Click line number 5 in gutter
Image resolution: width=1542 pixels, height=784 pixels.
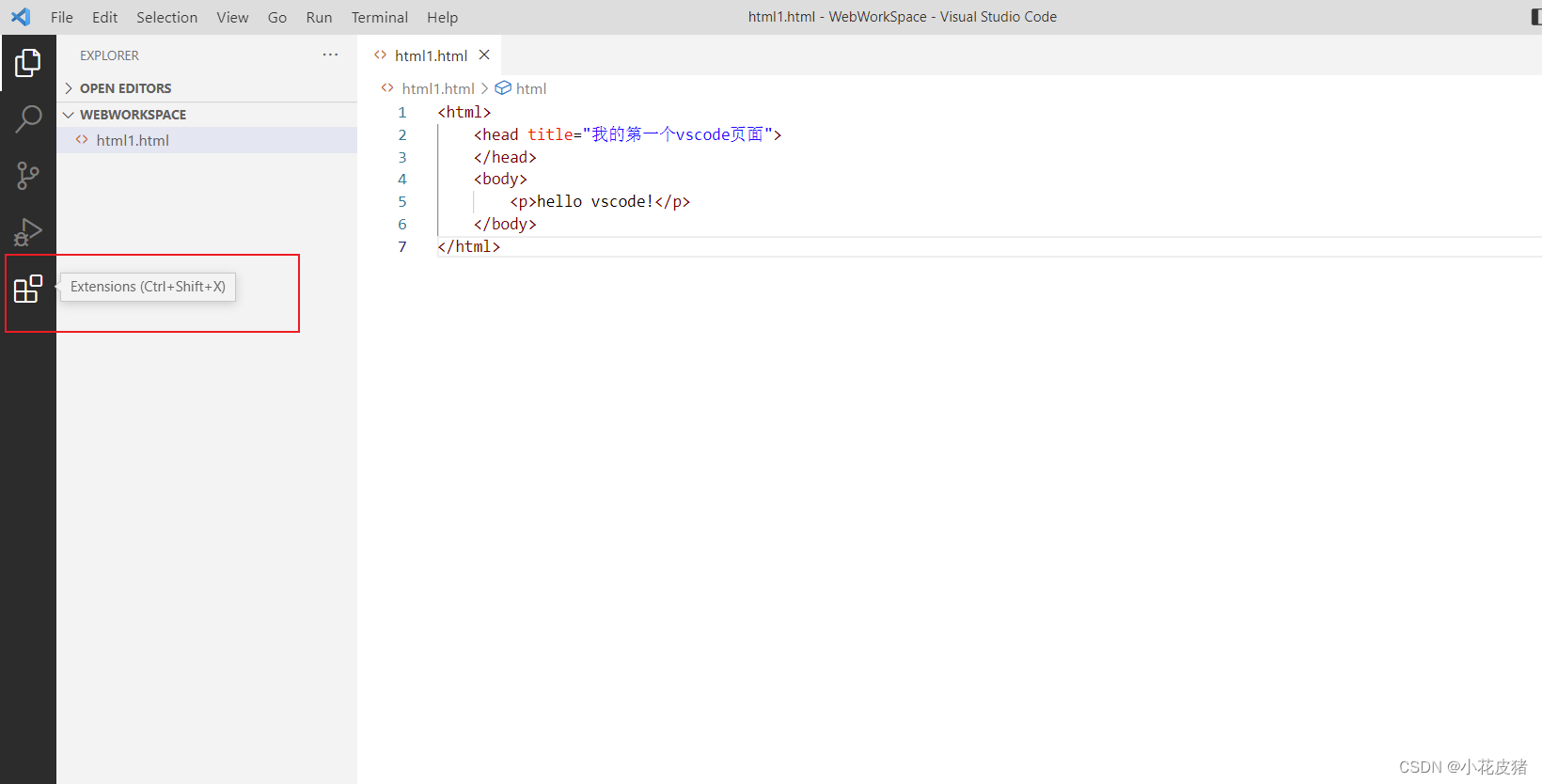coord(402,201)
